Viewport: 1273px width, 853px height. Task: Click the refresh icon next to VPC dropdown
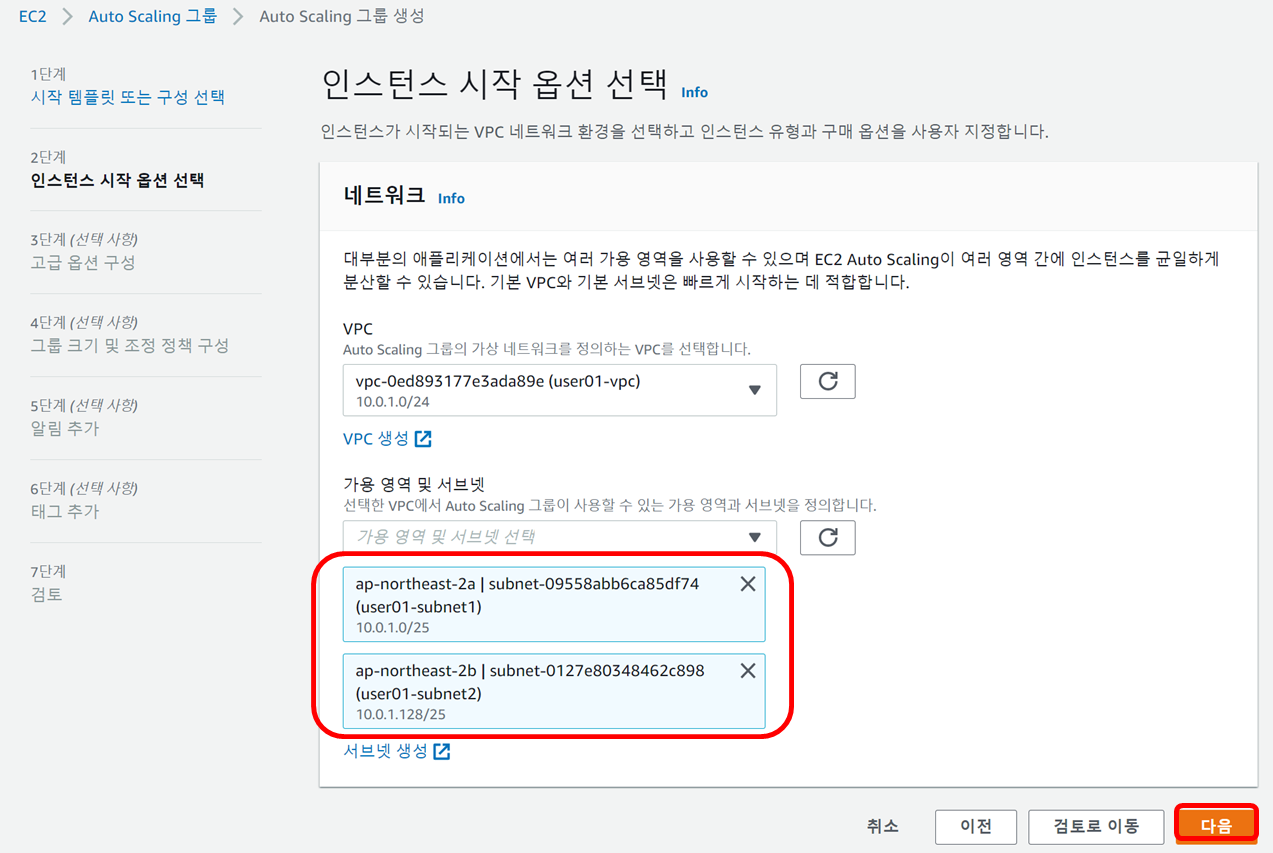click(x=827, y=381)
